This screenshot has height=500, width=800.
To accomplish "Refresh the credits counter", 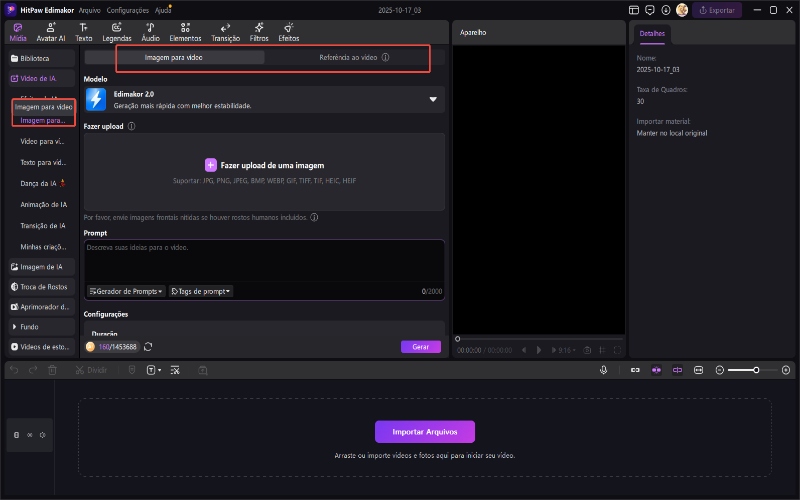I will coord(148,347).
